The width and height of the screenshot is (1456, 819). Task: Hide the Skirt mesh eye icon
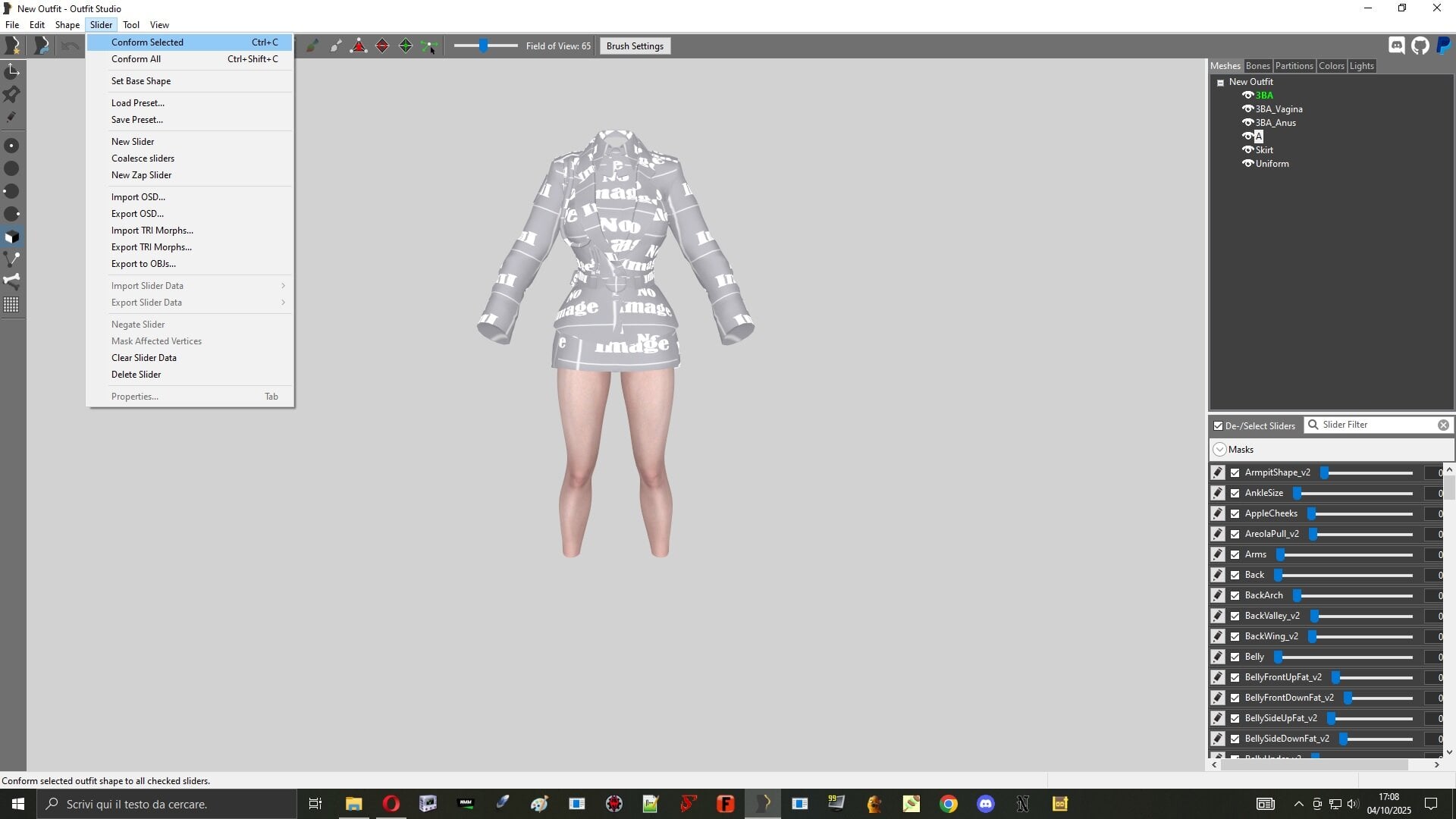pyautogui.click(x=1247, y=150)
